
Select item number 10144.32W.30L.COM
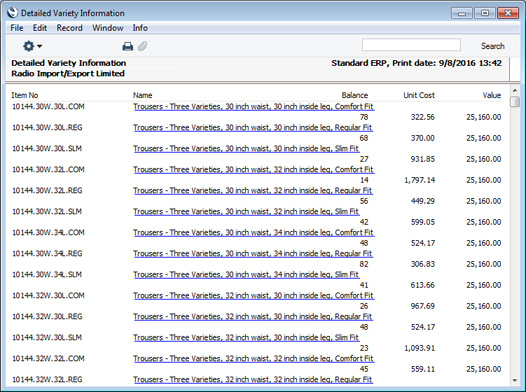[48, 295]
